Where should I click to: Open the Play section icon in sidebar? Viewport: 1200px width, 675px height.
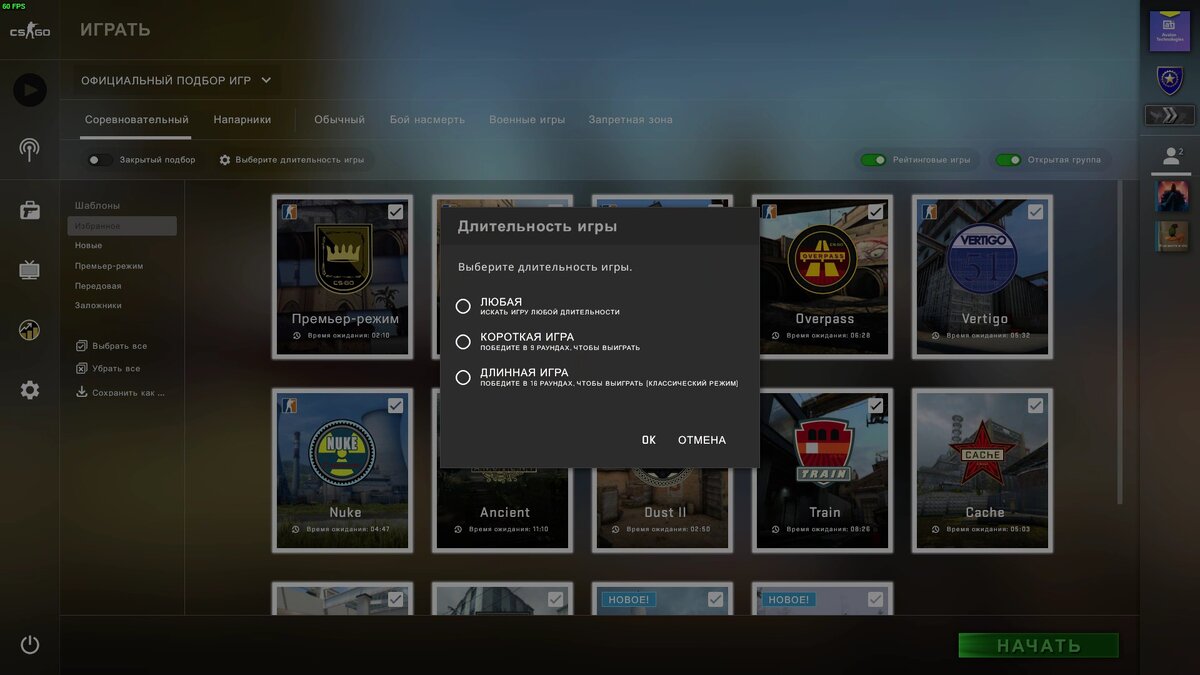click(x=30, y=90)
